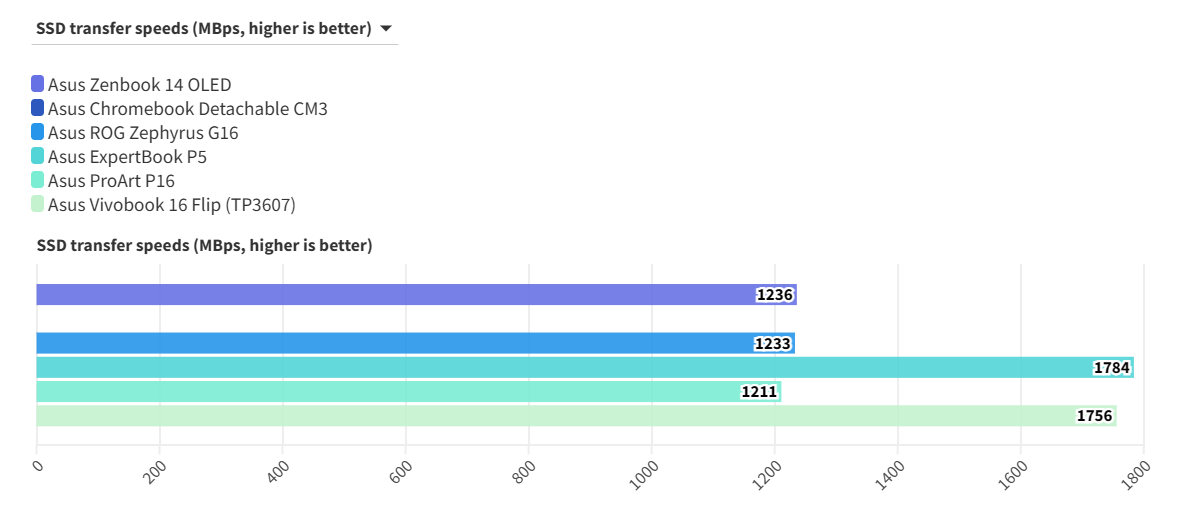Click the Asus ProArt P16 legend swatch
The height and width of the screenshot is (505, 1184).
38,180
